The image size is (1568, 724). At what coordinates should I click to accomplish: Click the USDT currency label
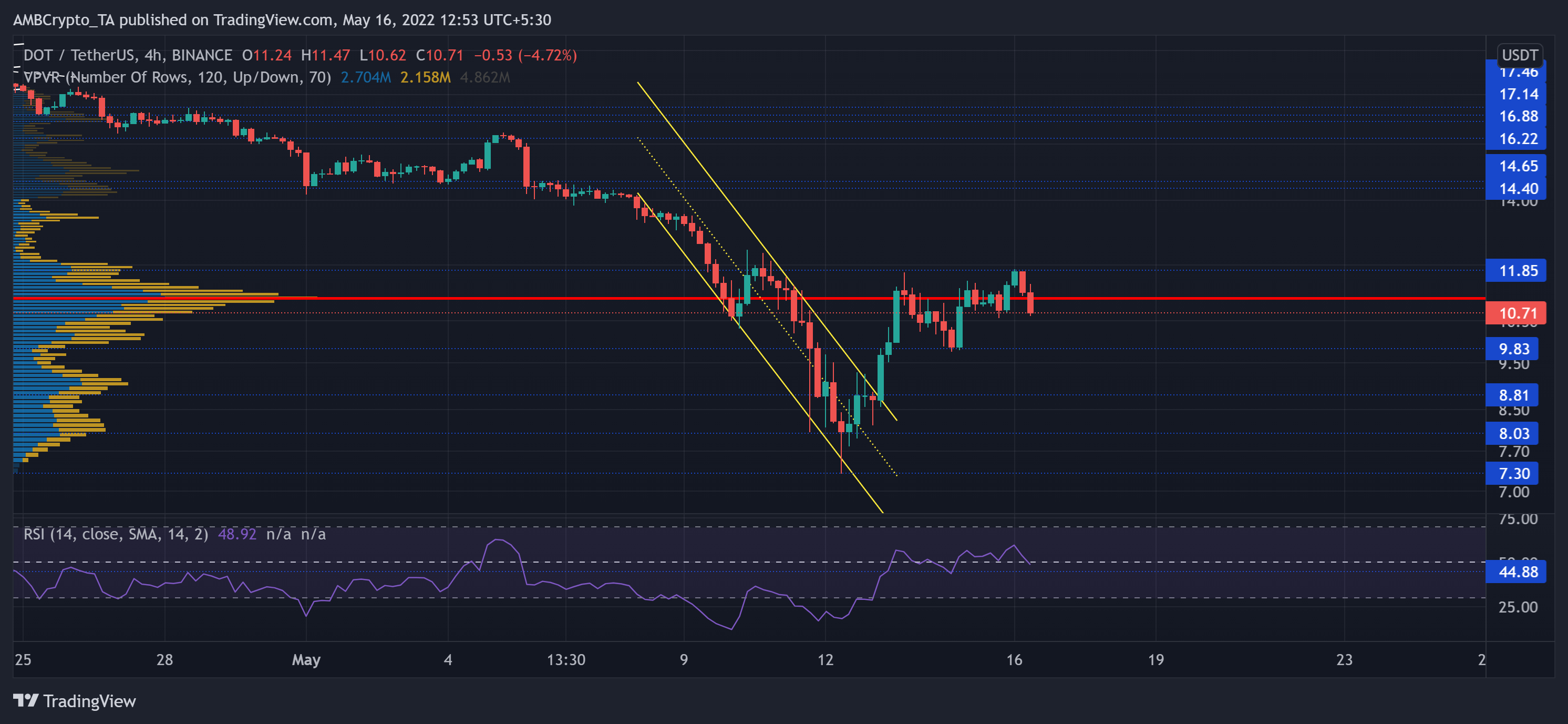point(1519,55)
